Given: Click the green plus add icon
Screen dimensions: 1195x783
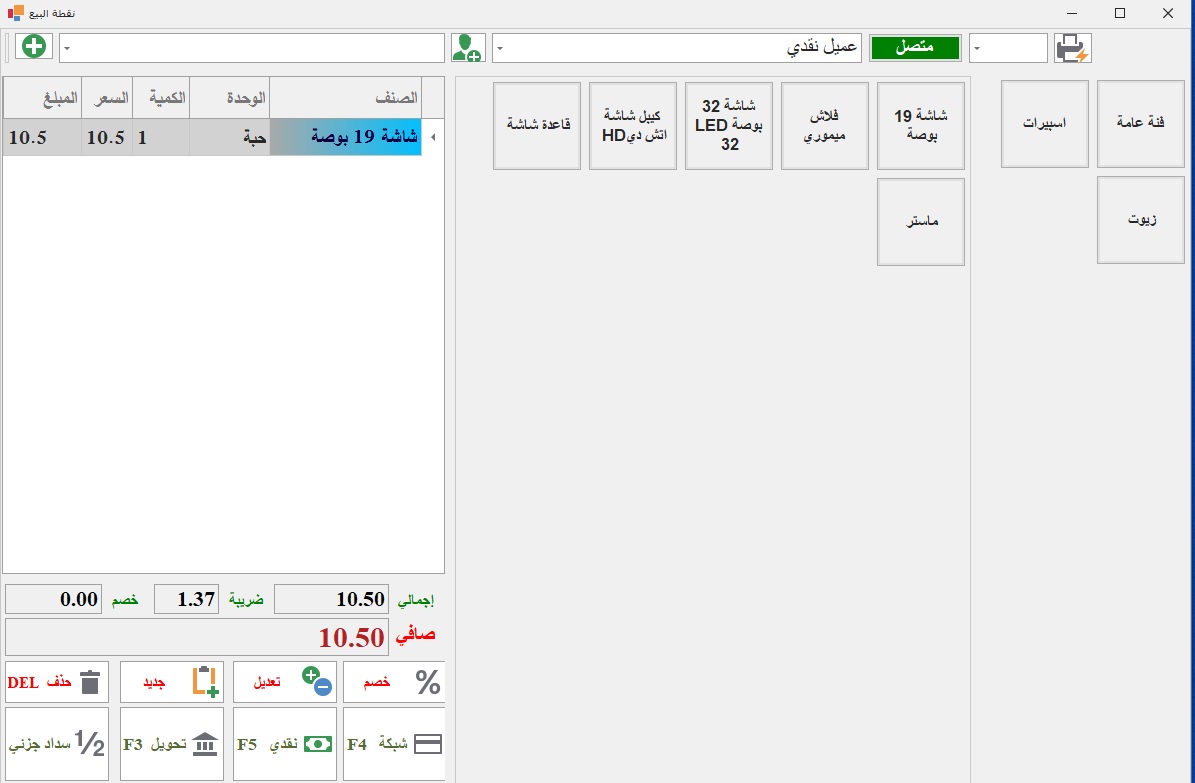Looking at the screenshot, I should pos(34,47).
